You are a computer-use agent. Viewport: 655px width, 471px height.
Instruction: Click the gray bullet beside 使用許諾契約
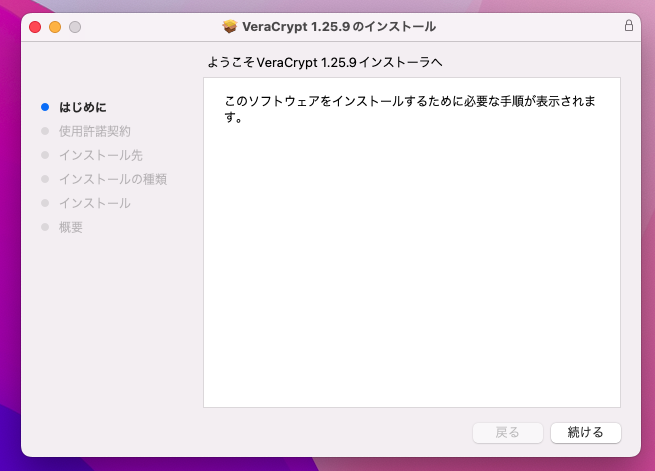[x=44, y=131]
